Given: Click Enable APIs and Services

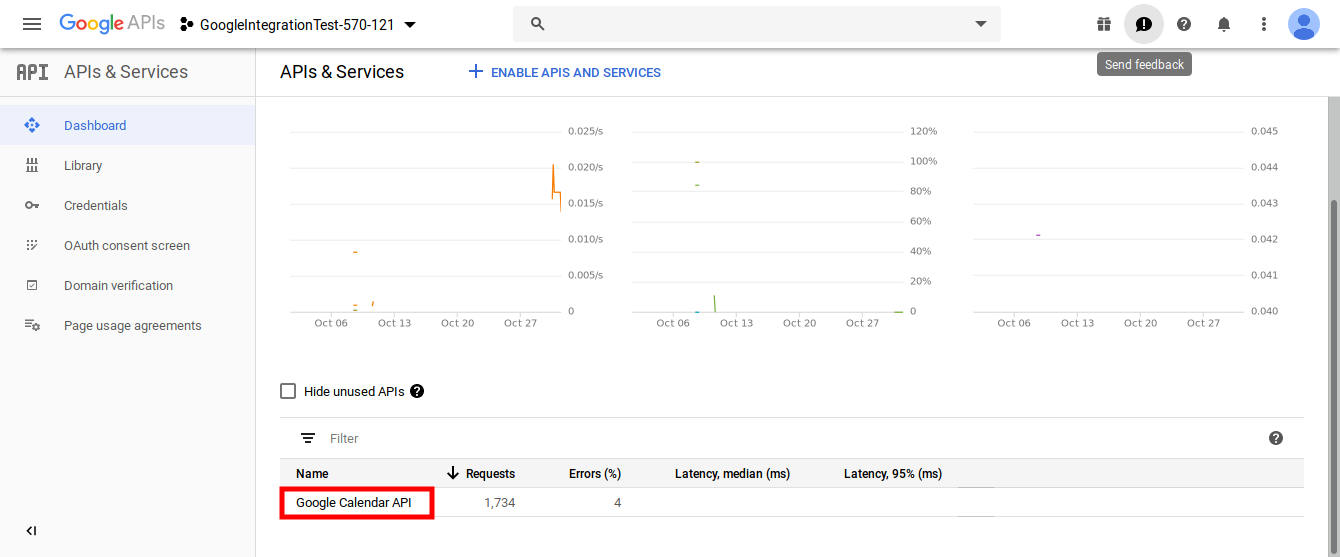Looking at the screenshot, I should point(565,72).
